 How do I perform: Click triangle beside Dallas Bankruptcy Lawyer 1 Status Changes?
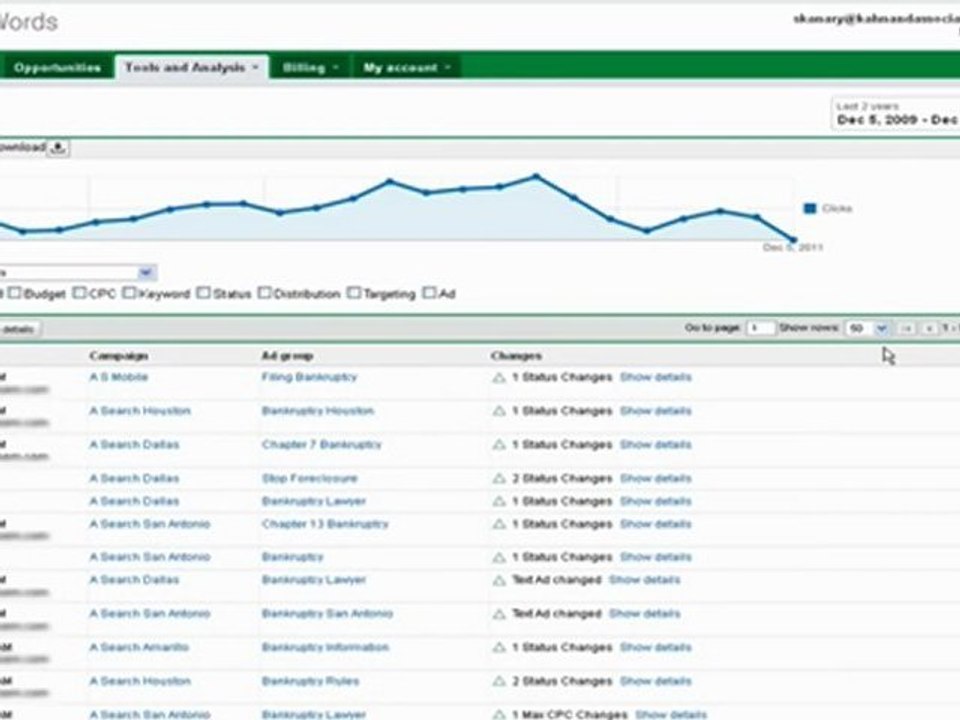click(499, 502)
